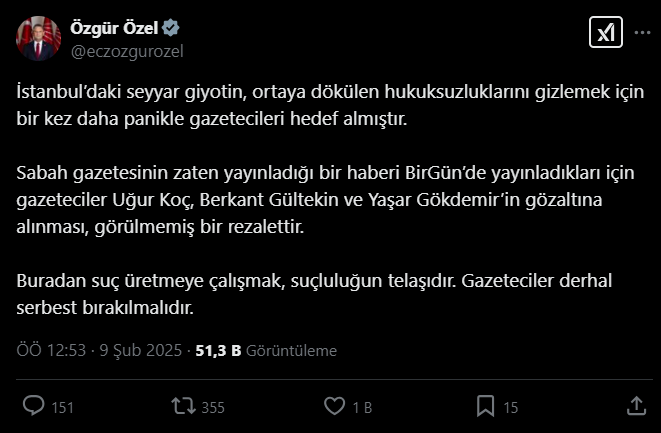Click the share post icon

634,406
